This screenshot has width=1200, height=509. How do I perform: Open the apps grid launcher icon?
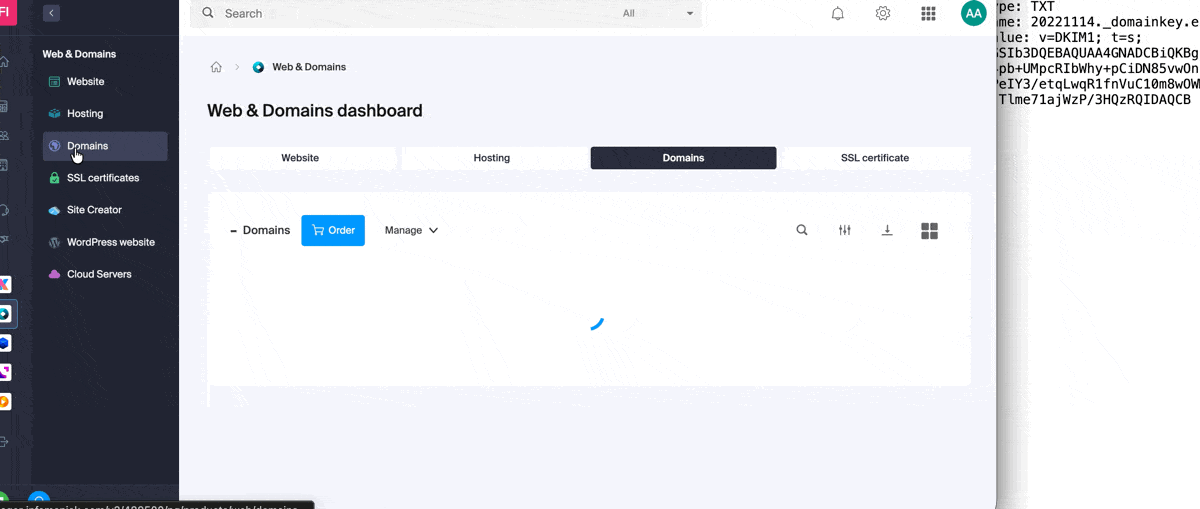point(928,14)
